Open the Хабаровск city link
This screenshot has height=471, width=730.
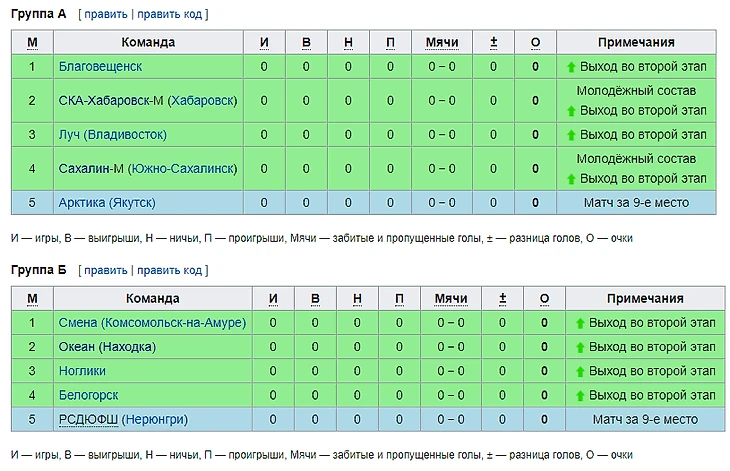(203, 101)
